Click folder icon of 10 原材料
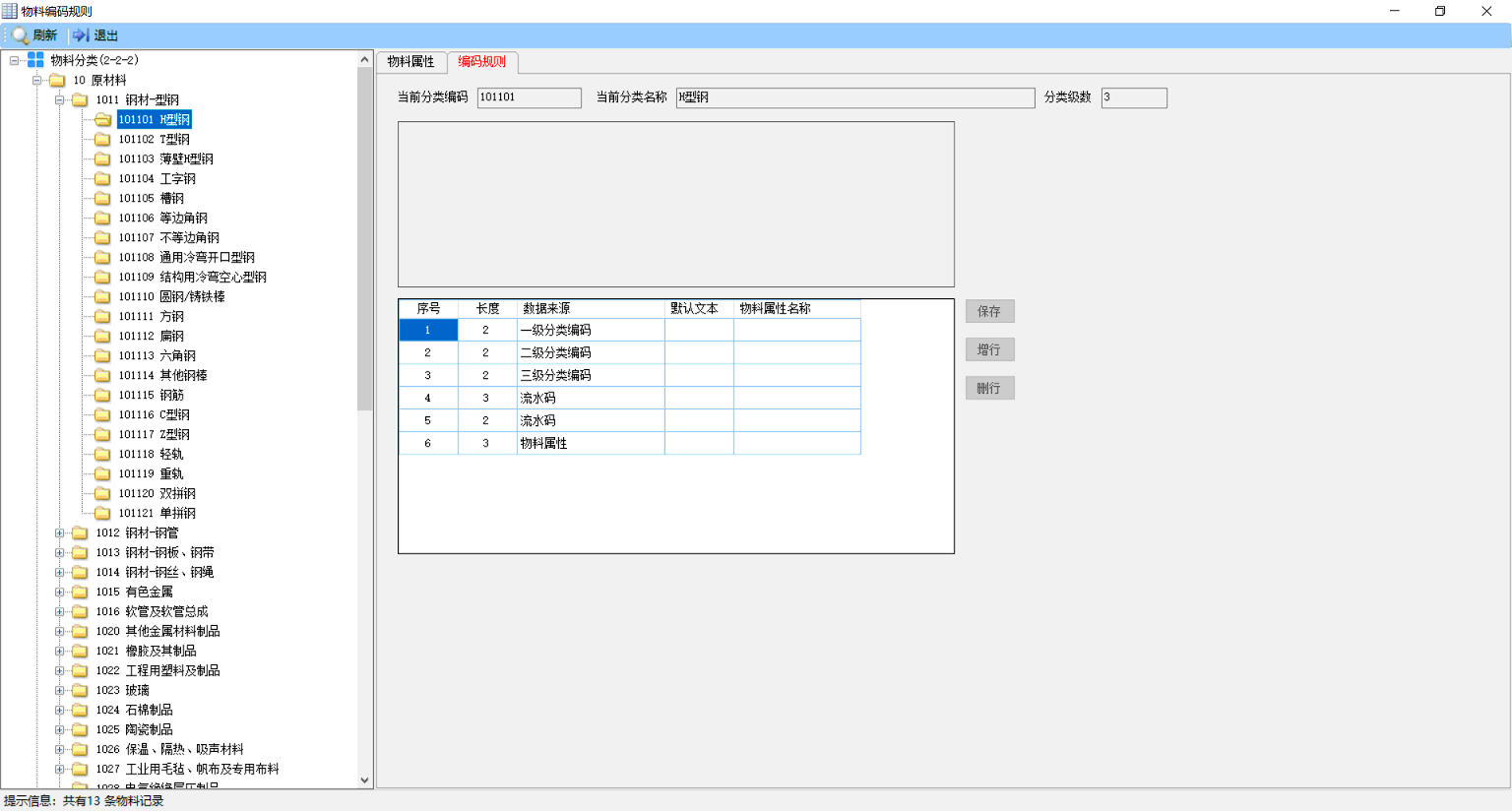 tap(57, 80)
